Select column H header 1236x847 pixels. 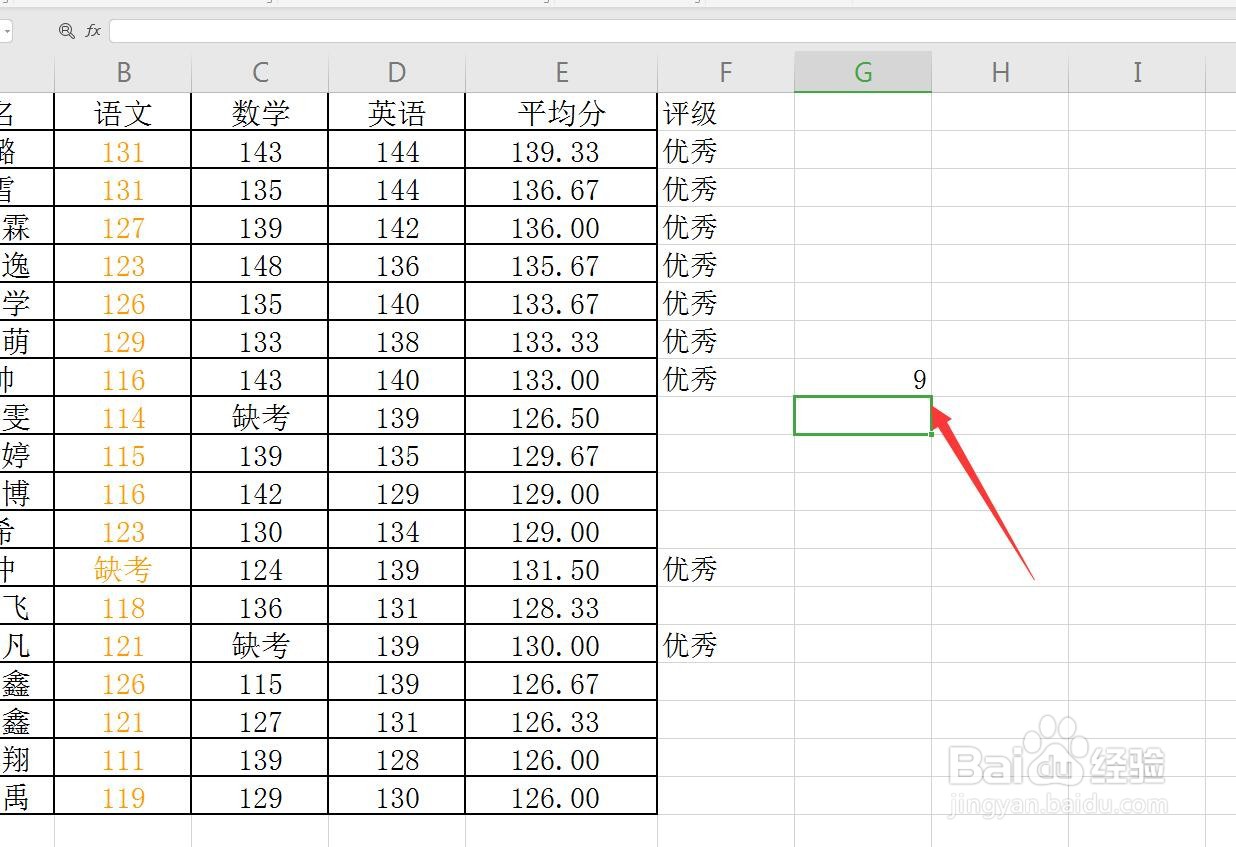click(999, 71)
